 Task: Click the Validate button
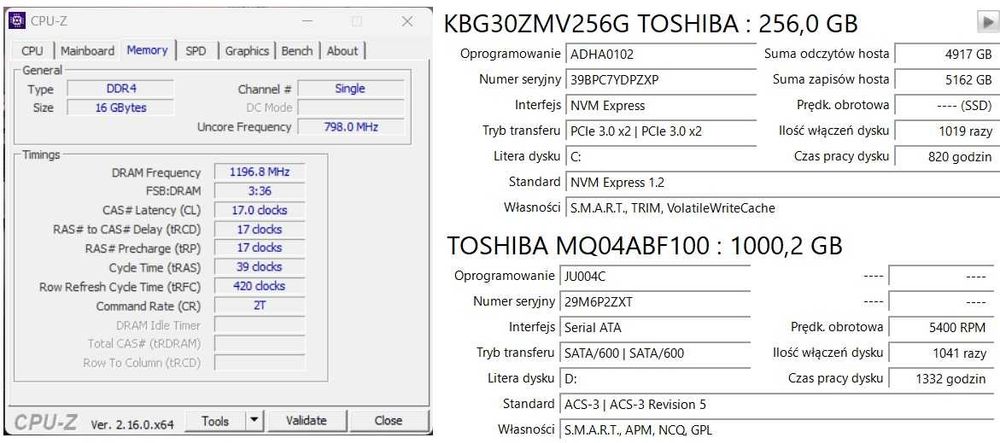(x=306, y=421)
